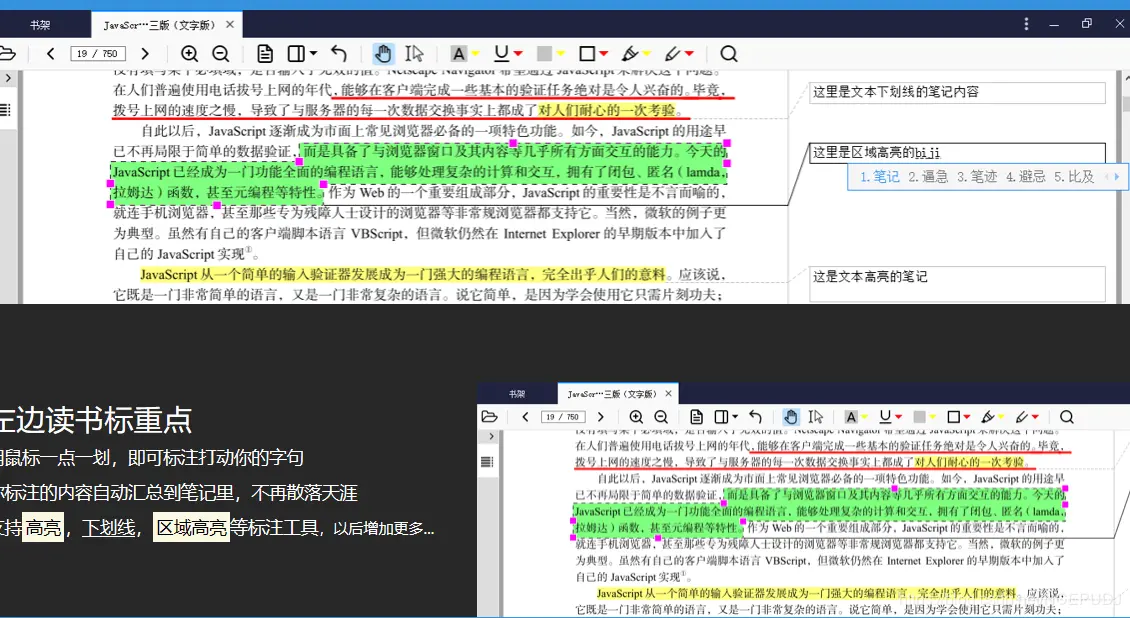Toggle the text selection cursor tool

coord(413,54)
